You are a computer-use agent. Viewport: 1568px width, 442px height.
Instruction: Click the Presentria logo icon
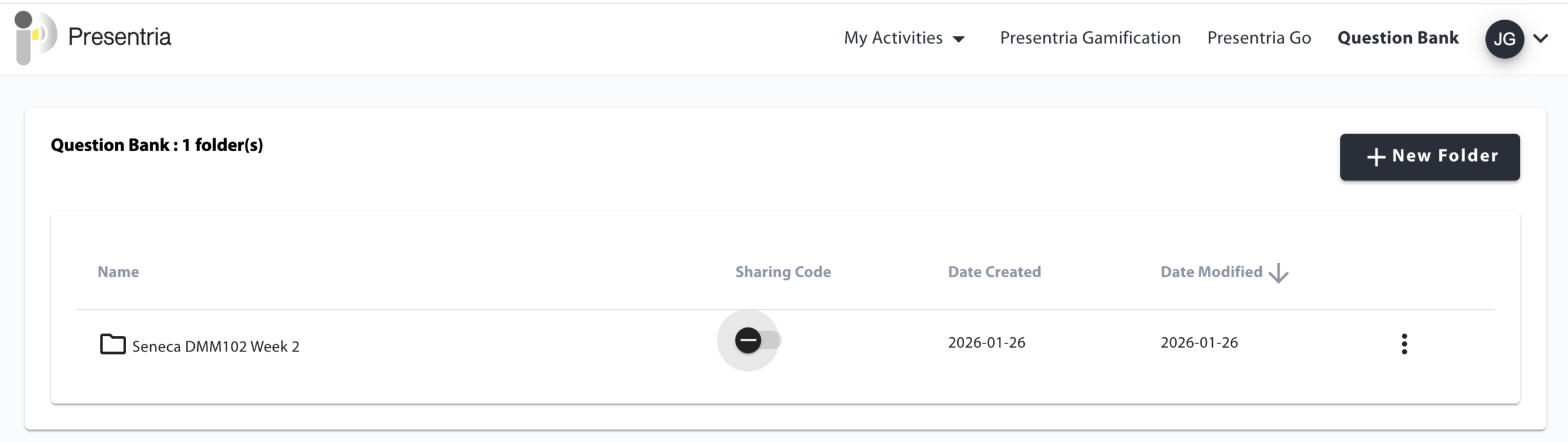click(35, 37)
